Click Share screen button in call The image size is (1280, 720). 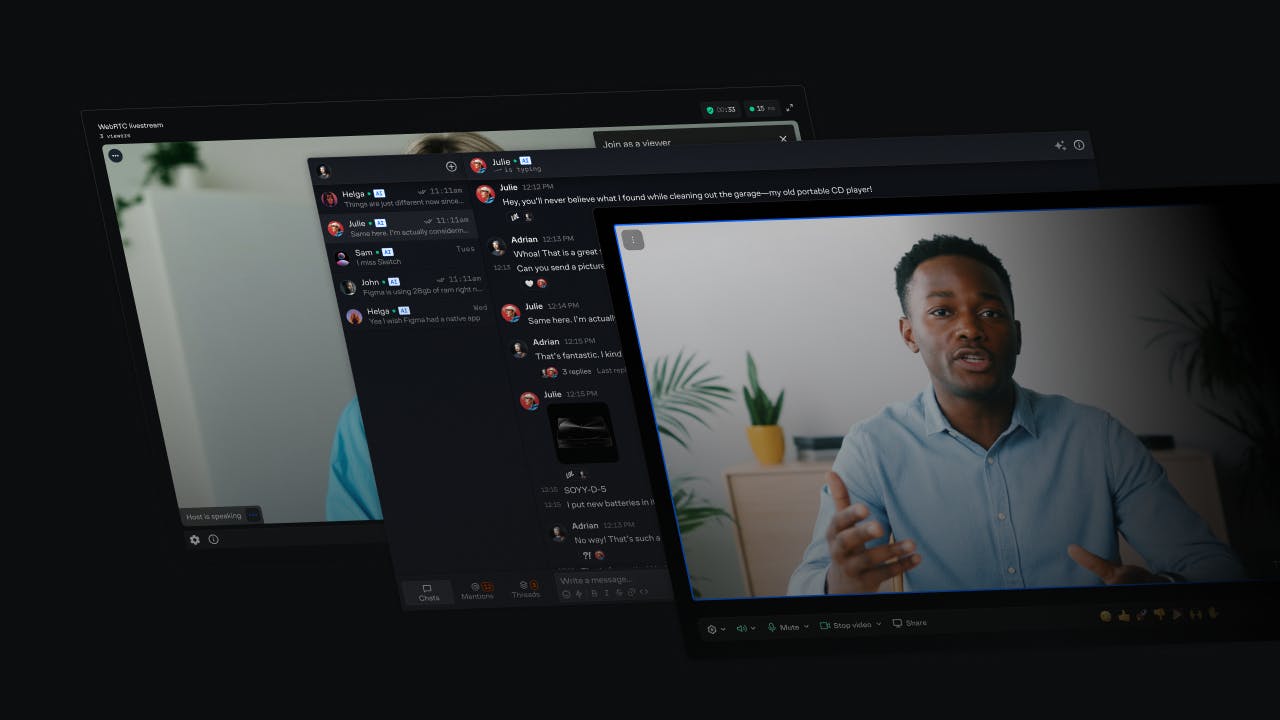(910, 623)
